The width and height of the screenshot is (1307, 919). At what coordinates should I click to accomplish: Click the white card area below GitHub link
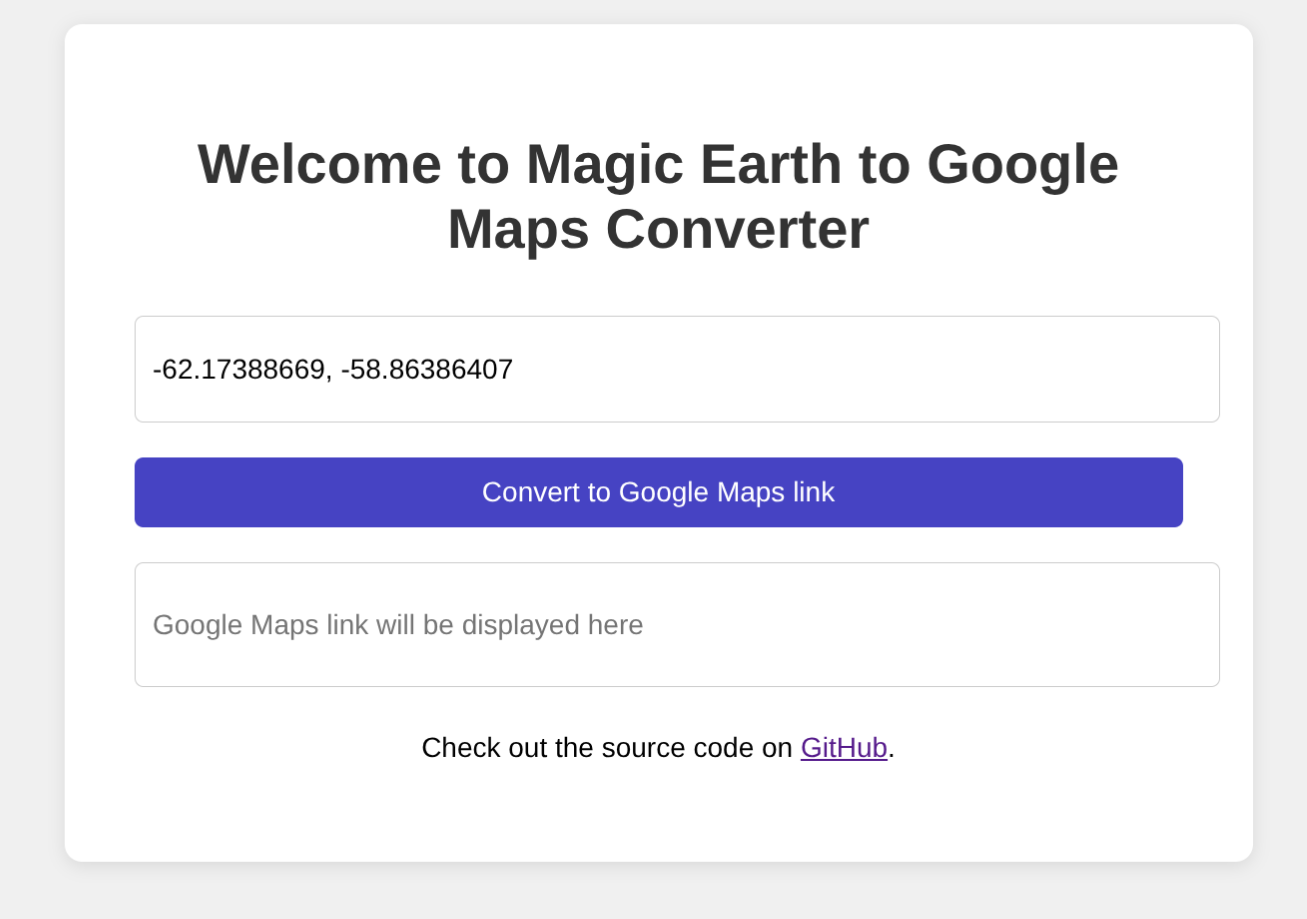[658, 815]
